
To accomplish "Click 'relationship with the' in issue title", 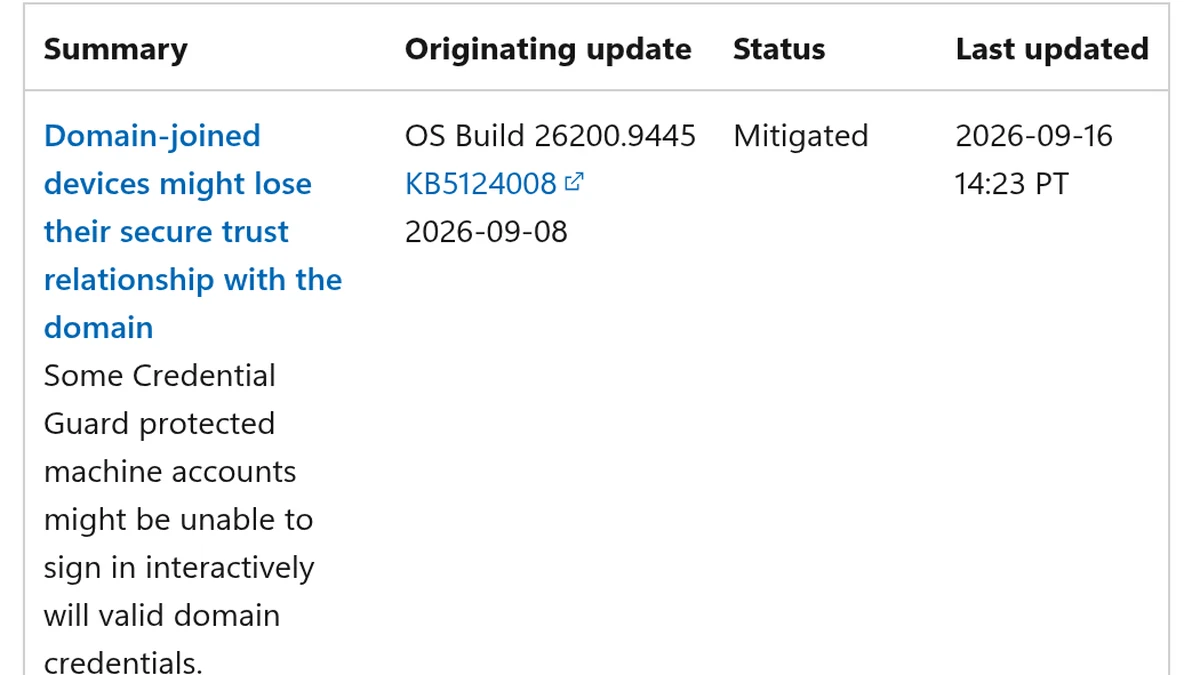I will [193, 279].
